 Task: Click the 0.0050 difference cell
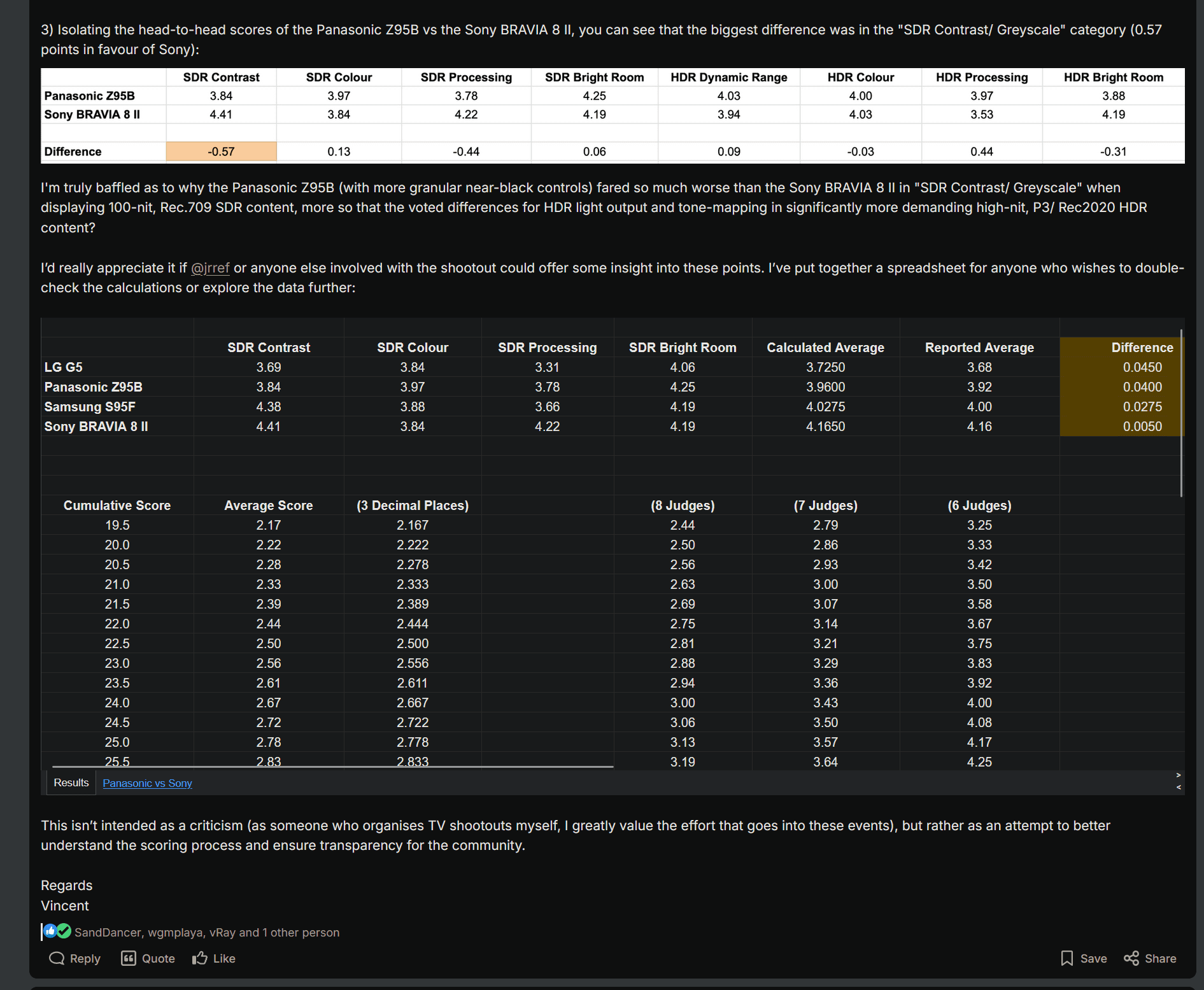(1142, 427)
